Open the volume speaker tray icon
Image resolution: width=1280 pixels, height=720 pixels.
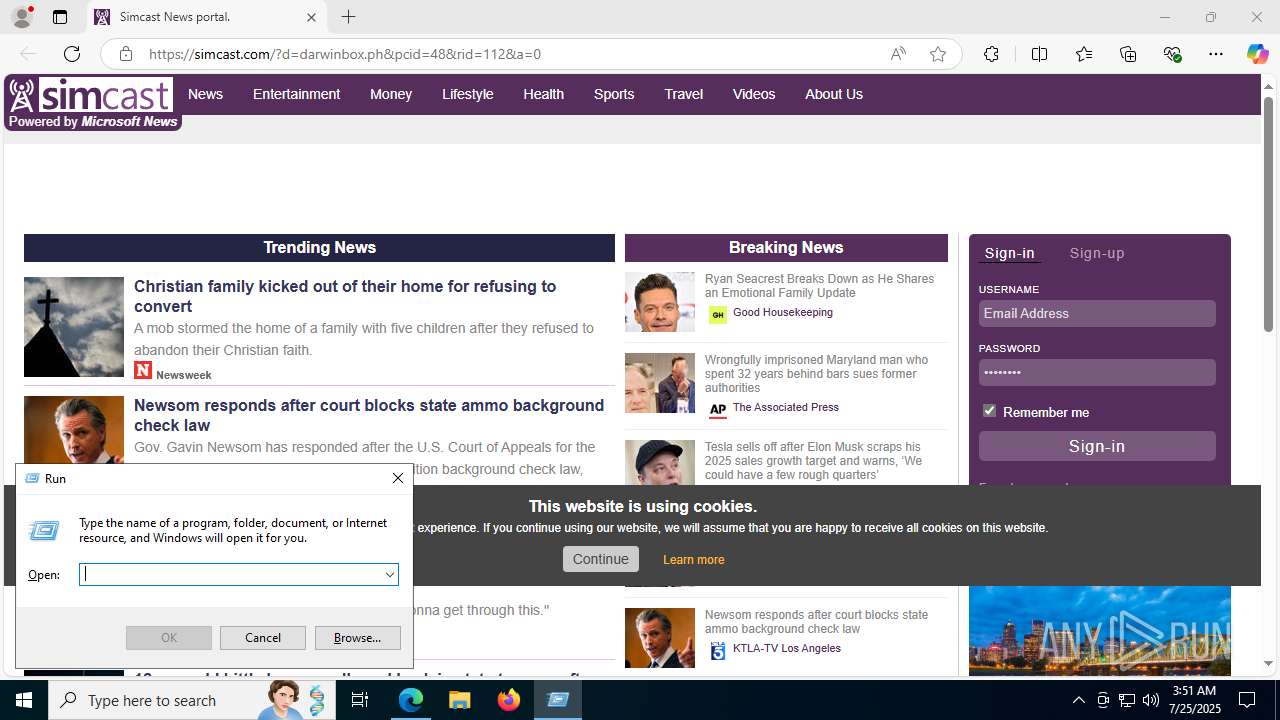(1150, 700)
